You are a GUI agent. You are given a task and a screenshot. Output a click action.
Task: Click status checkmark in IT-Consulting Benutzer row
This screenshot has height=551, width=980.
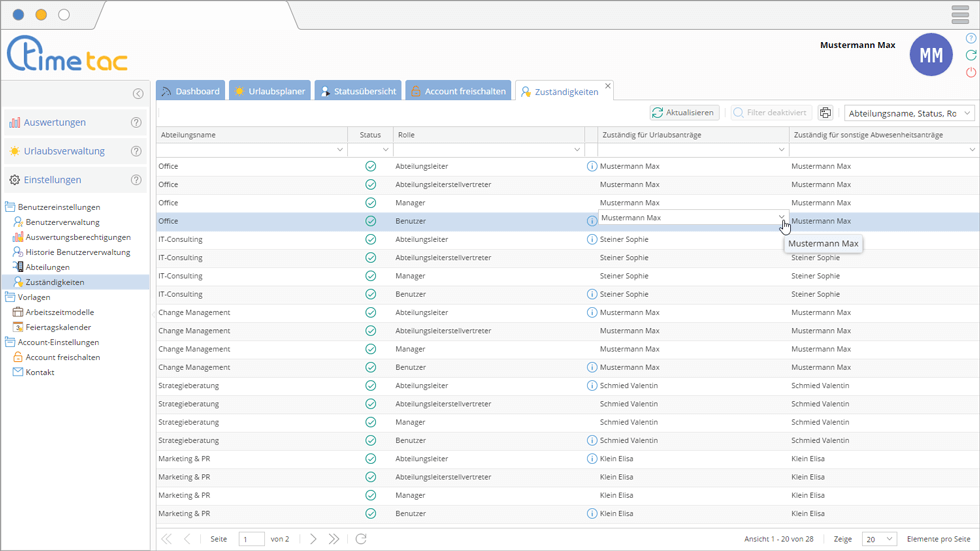coord(371,294)
